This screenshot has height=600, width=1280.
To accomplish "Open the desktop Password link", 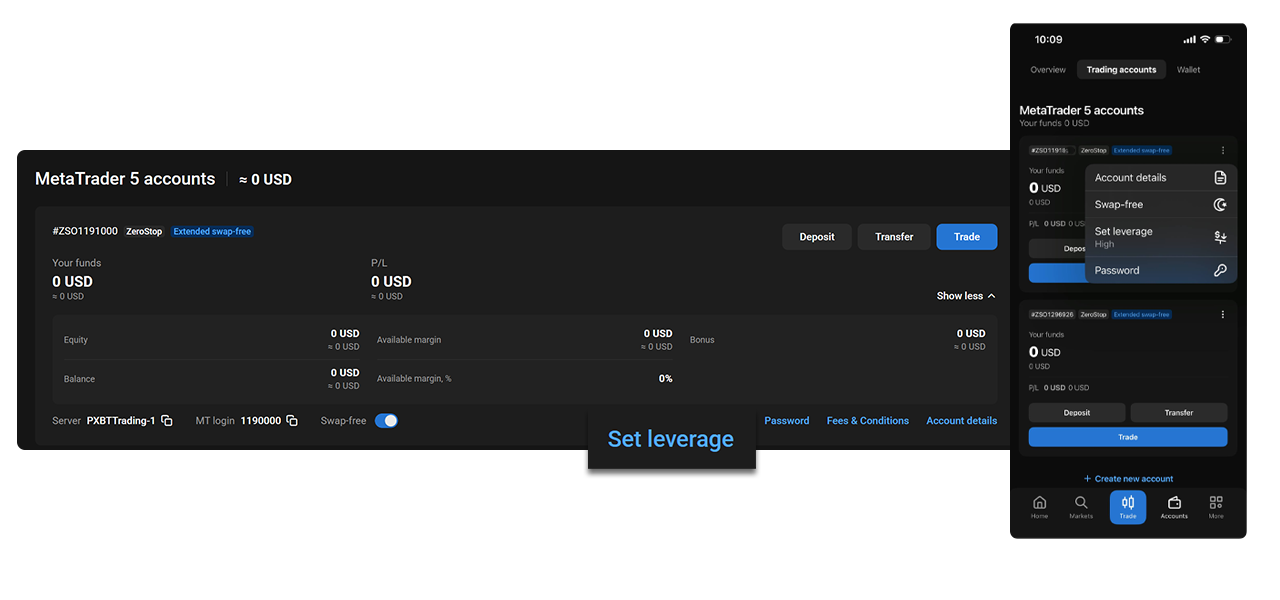I will click(787, 421).
